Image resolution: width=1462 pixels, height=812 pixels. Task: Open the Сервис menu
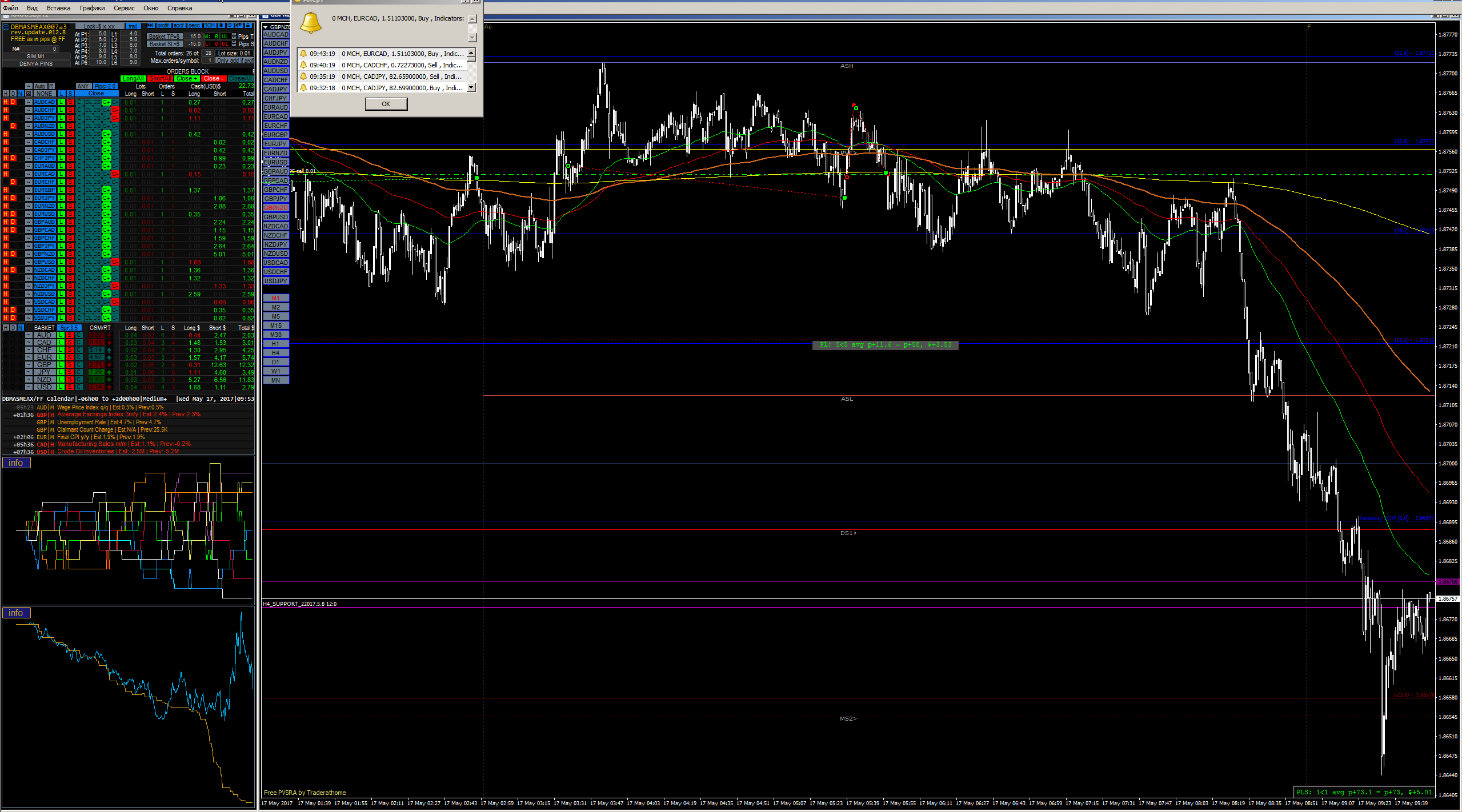[x=124, y=8]
